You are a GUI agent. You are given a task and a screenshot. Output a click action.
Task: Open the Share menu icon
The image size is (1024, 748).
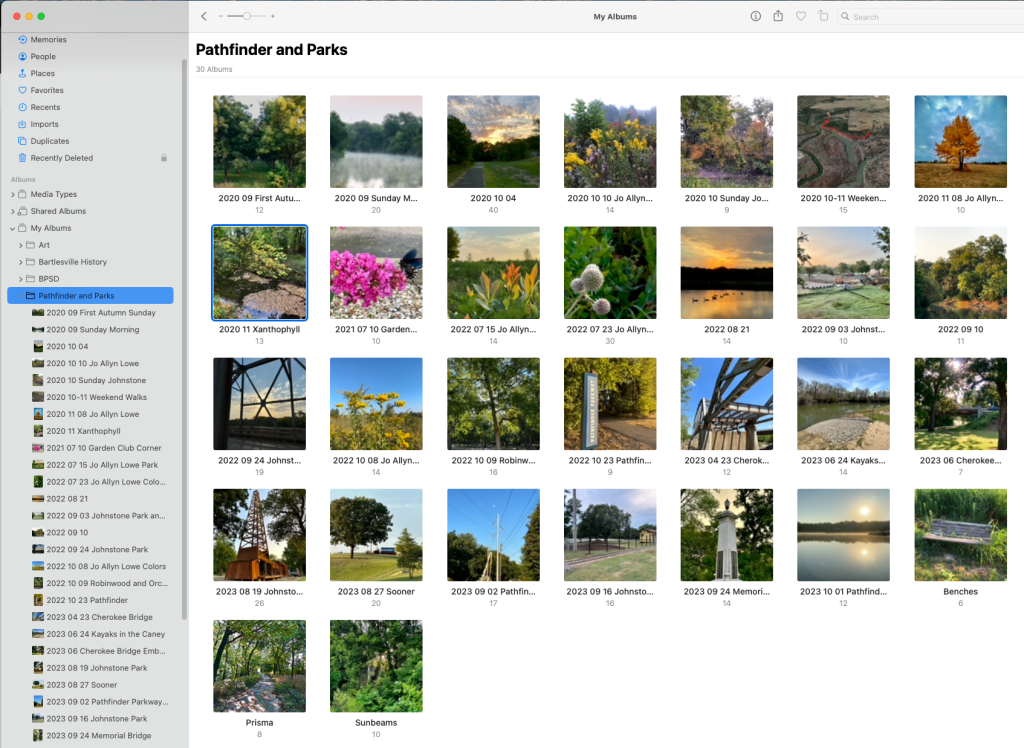coord(778,16)
